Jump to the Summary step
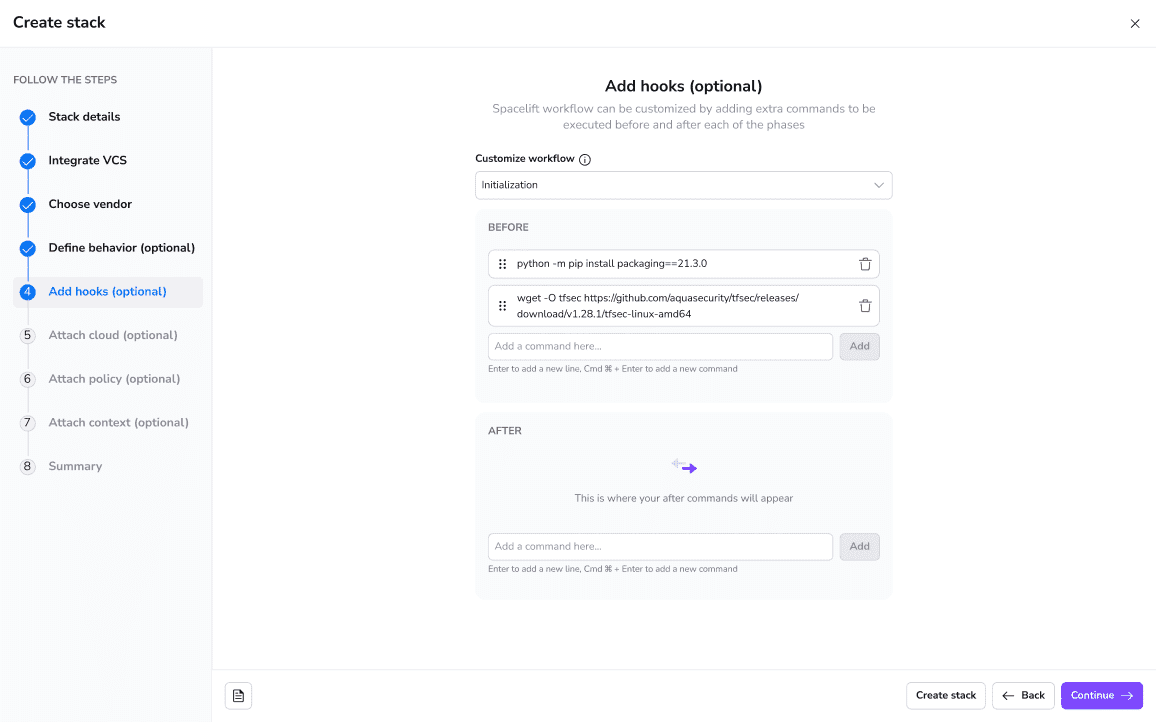The image size is (1156, 723). coord(75,466)
